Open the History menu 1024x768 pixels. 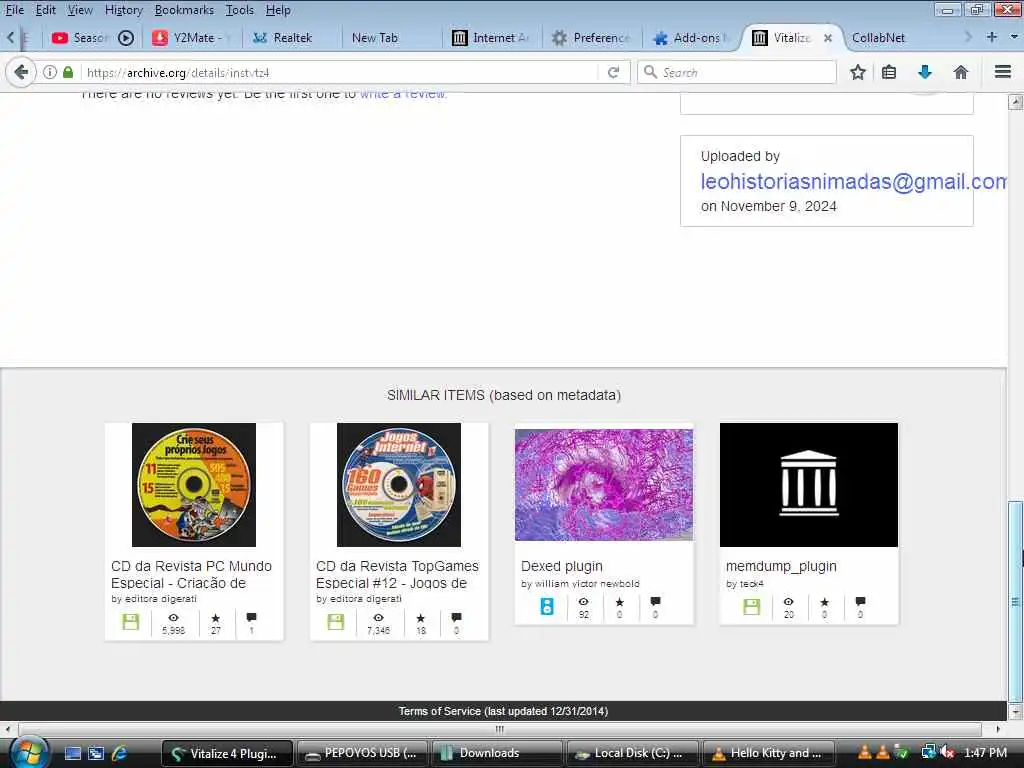point(123,10)
